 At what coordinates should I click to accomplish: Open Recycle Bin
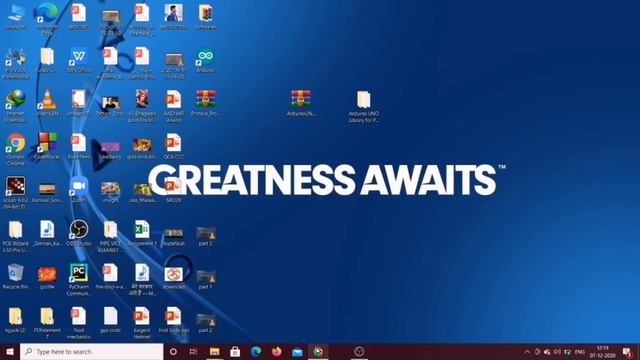click(x=16, y=276)
